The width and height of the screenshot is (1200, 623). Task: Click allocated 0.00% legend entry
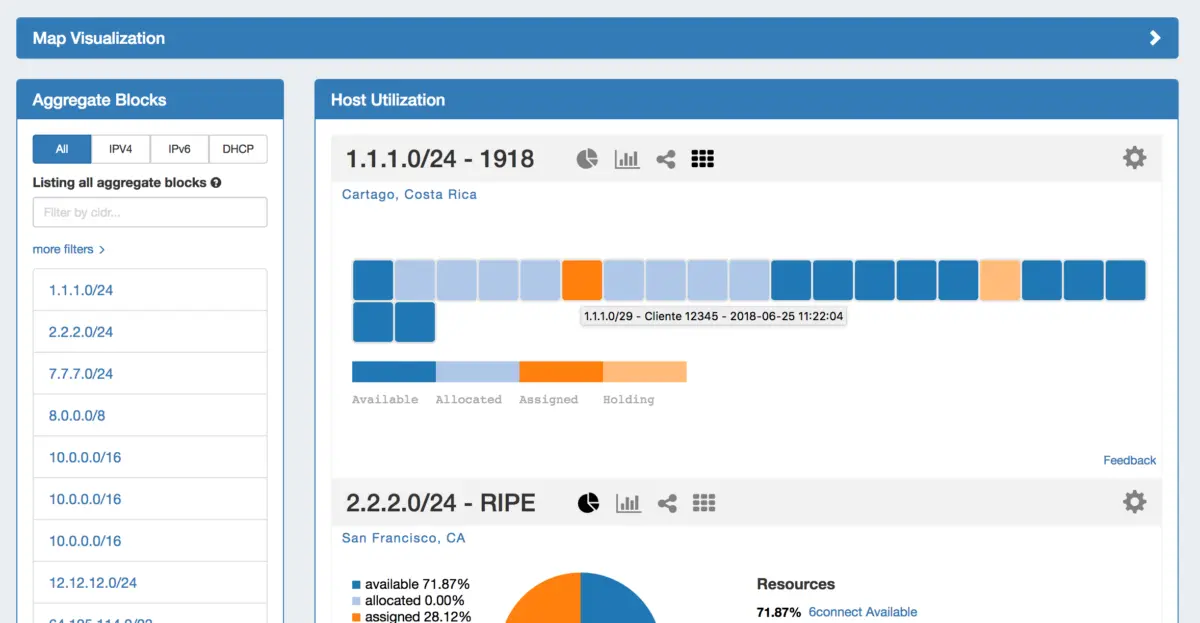coord(408,600)
